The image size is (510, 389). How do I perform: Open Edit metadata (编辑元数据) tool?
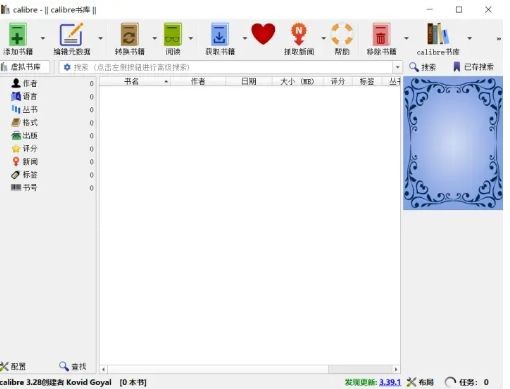coord(72,35)
